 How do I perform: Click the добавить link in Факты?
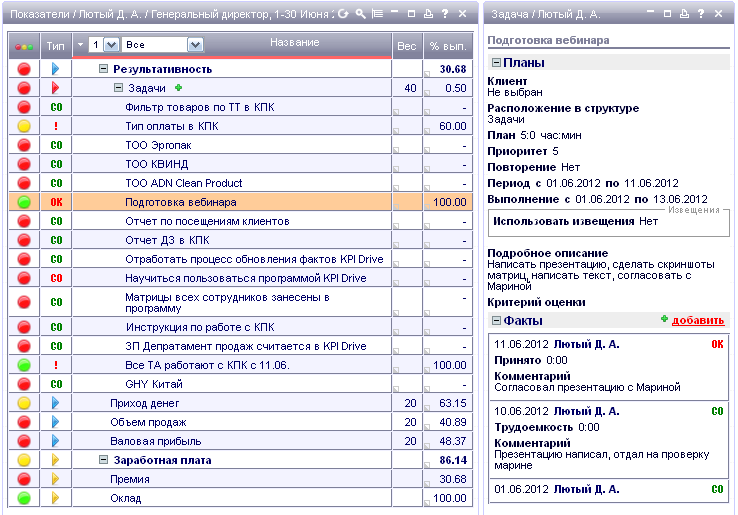point(698,320)
